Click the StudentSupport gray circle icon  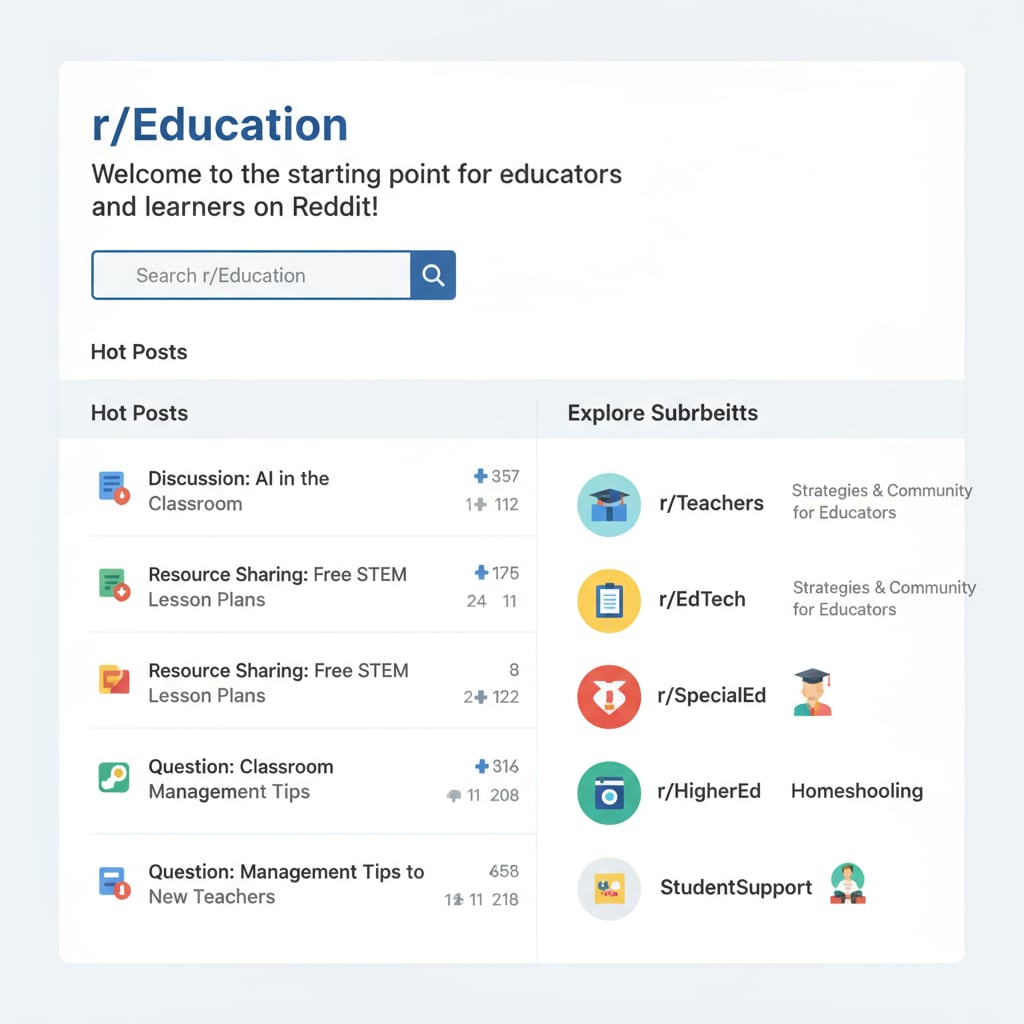point(609,888)
